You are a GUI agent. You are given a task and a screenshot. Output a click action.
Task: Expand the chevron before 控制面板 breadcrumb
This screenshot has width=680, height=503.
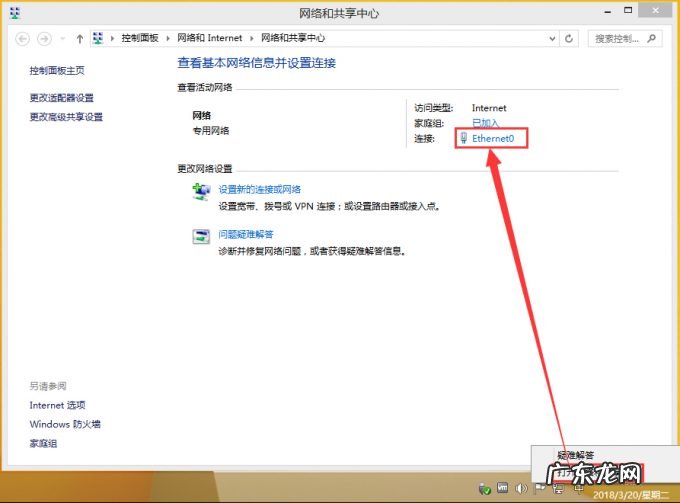(x=112, y=39)
